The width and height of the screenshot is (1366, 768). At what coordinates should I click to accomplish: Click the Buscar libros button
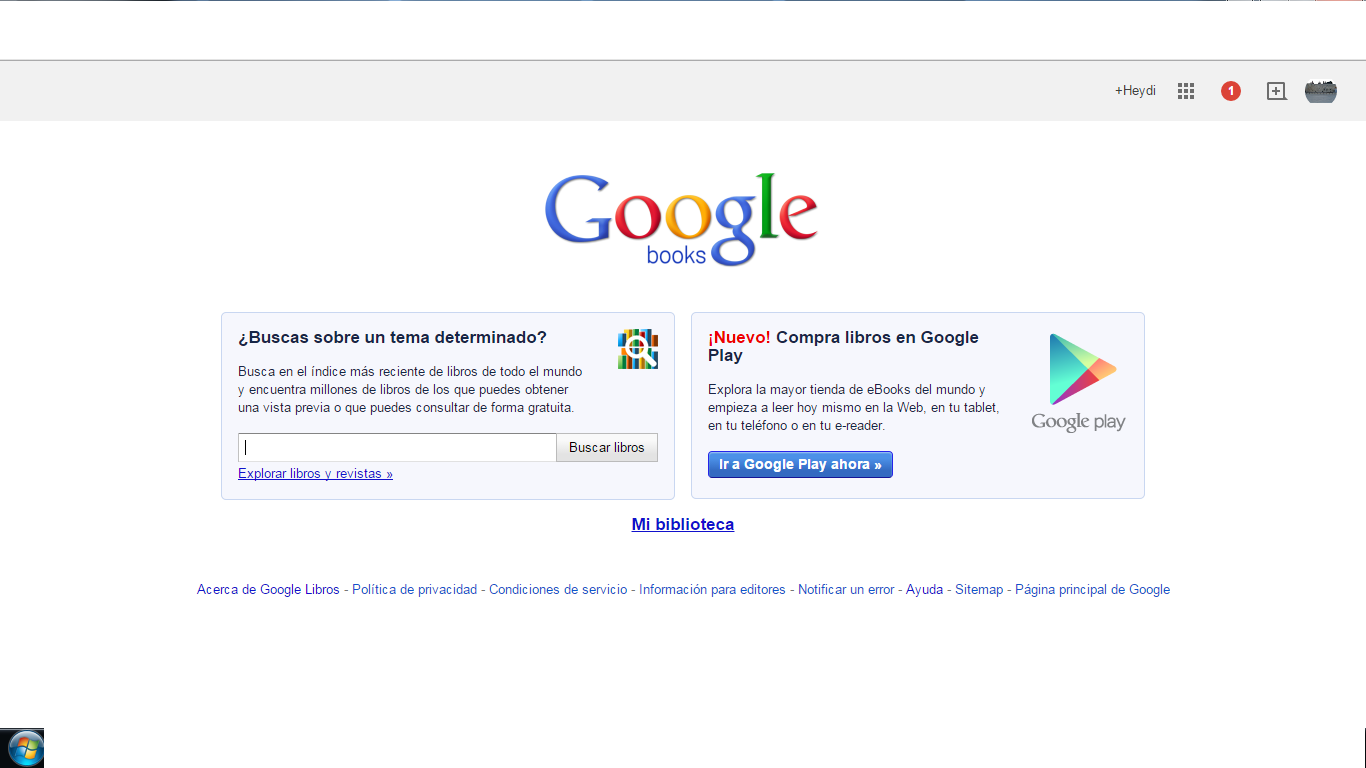607,447
